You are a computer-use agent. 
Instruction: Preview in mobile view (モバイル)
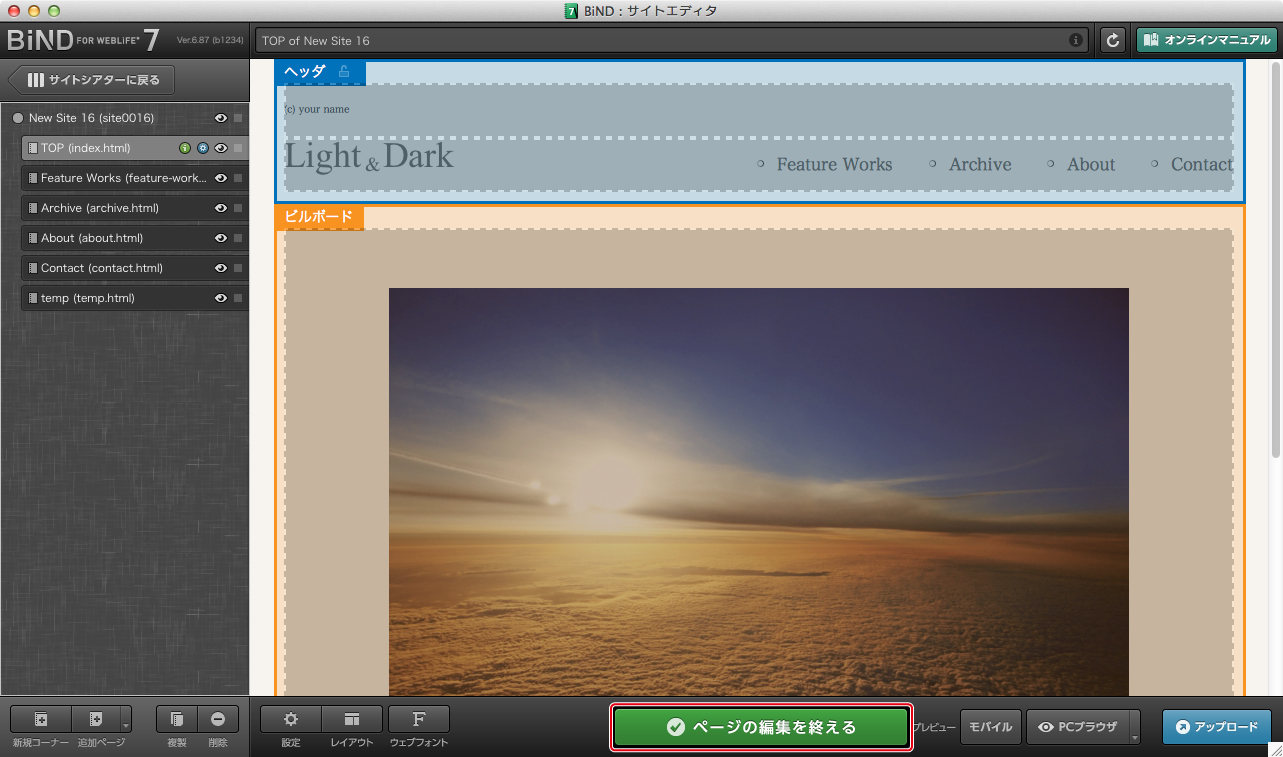click(991, 727)
